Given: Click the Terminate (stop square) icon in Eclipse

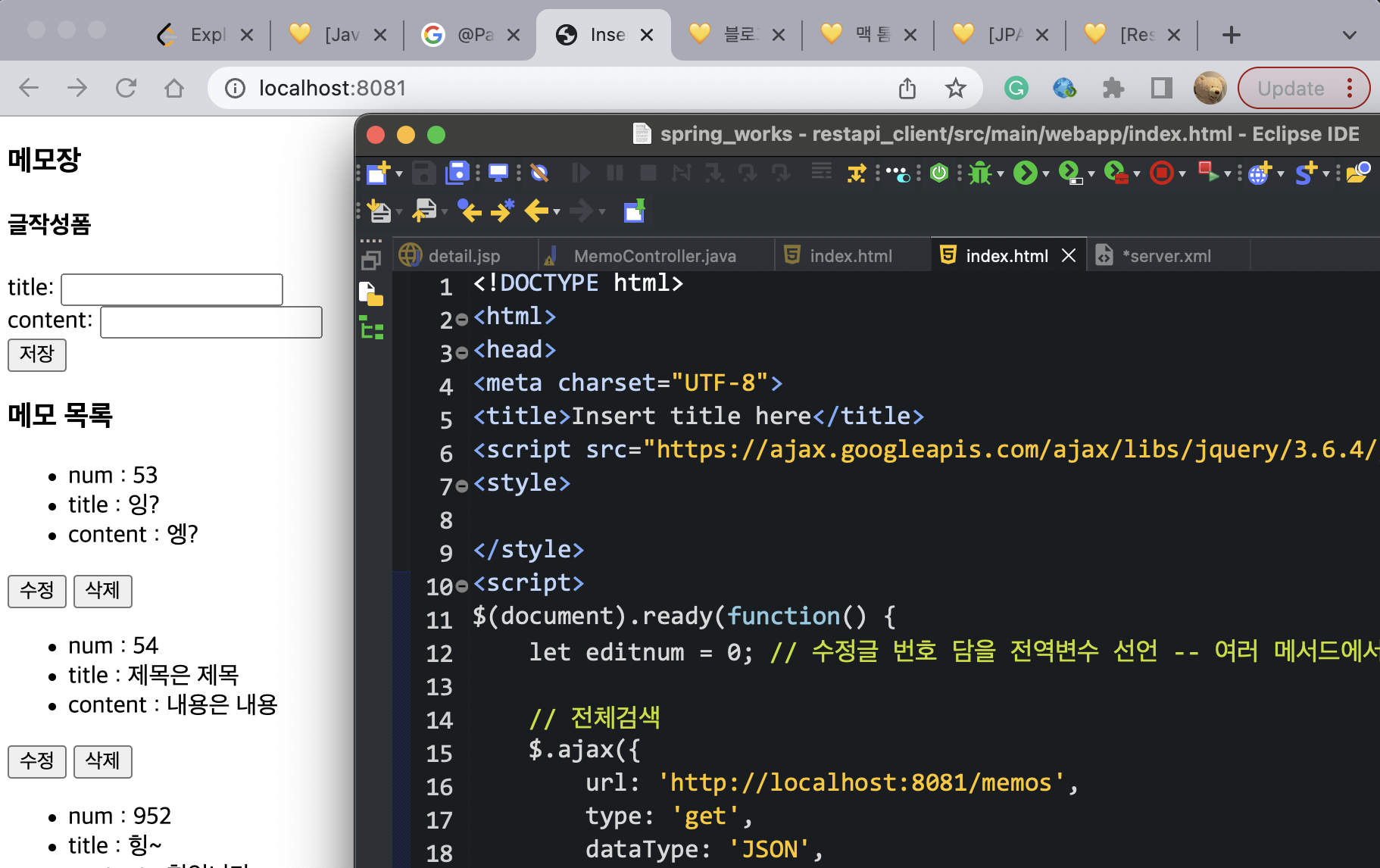Looking at the screenshot, I should (x=648, y=173).
